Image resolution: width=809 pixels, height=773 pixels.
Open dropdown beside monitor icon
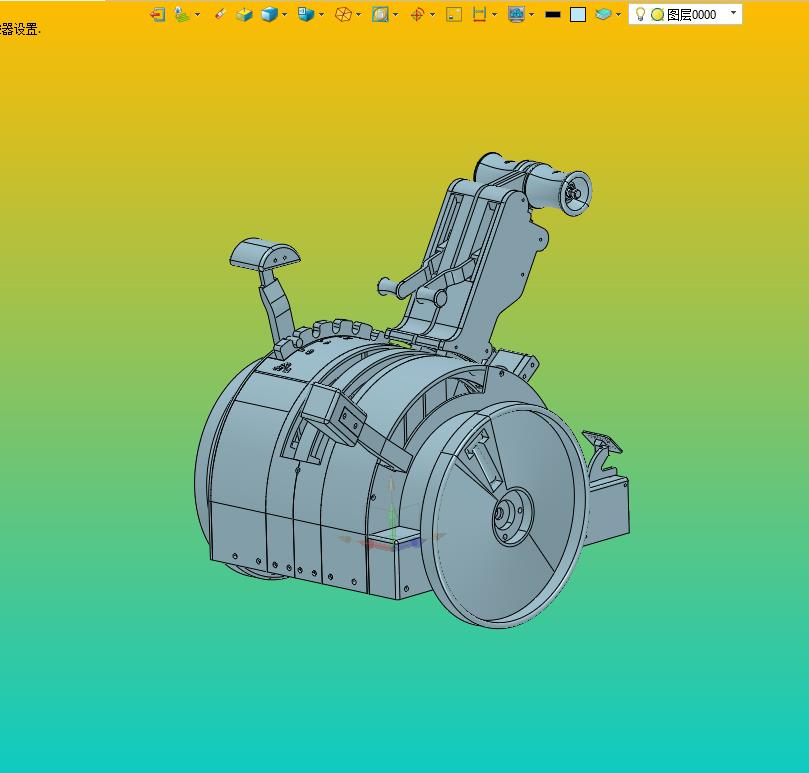(x=531, y=14)
